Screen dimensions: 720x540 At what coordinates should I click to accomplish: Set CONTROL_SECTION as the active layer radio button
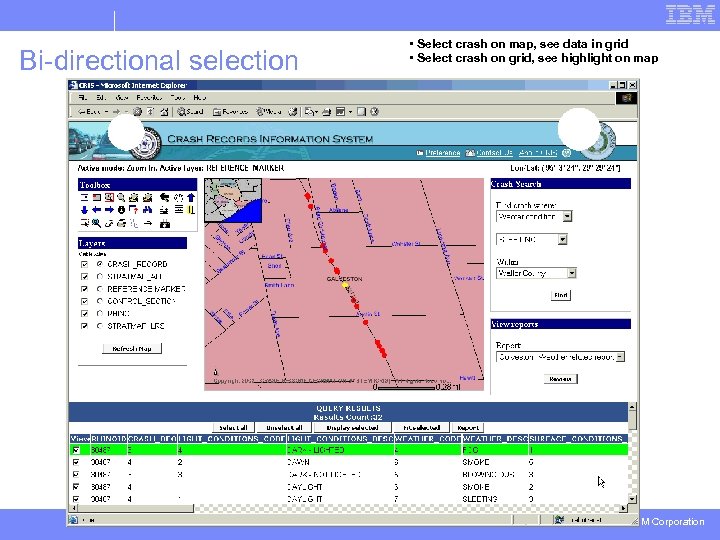(x=100, y=301)
